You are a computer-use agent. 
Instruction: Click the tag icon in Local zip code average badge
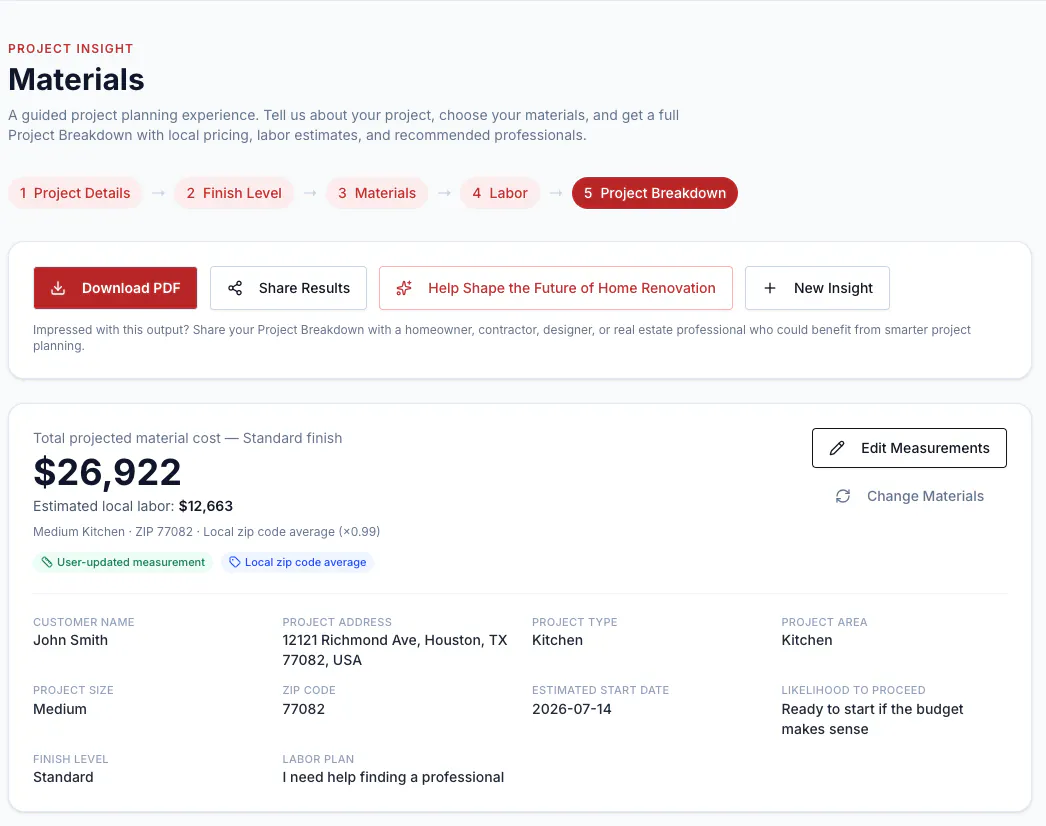[235, 562]
